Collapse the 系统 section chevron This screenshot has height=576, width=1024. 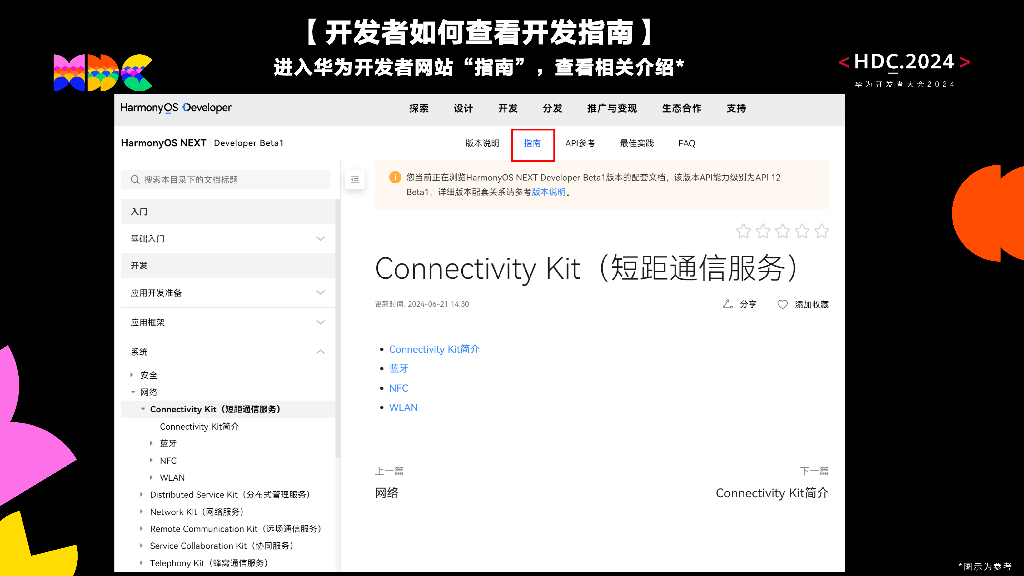pyautogui.click(x=318, y=350)
